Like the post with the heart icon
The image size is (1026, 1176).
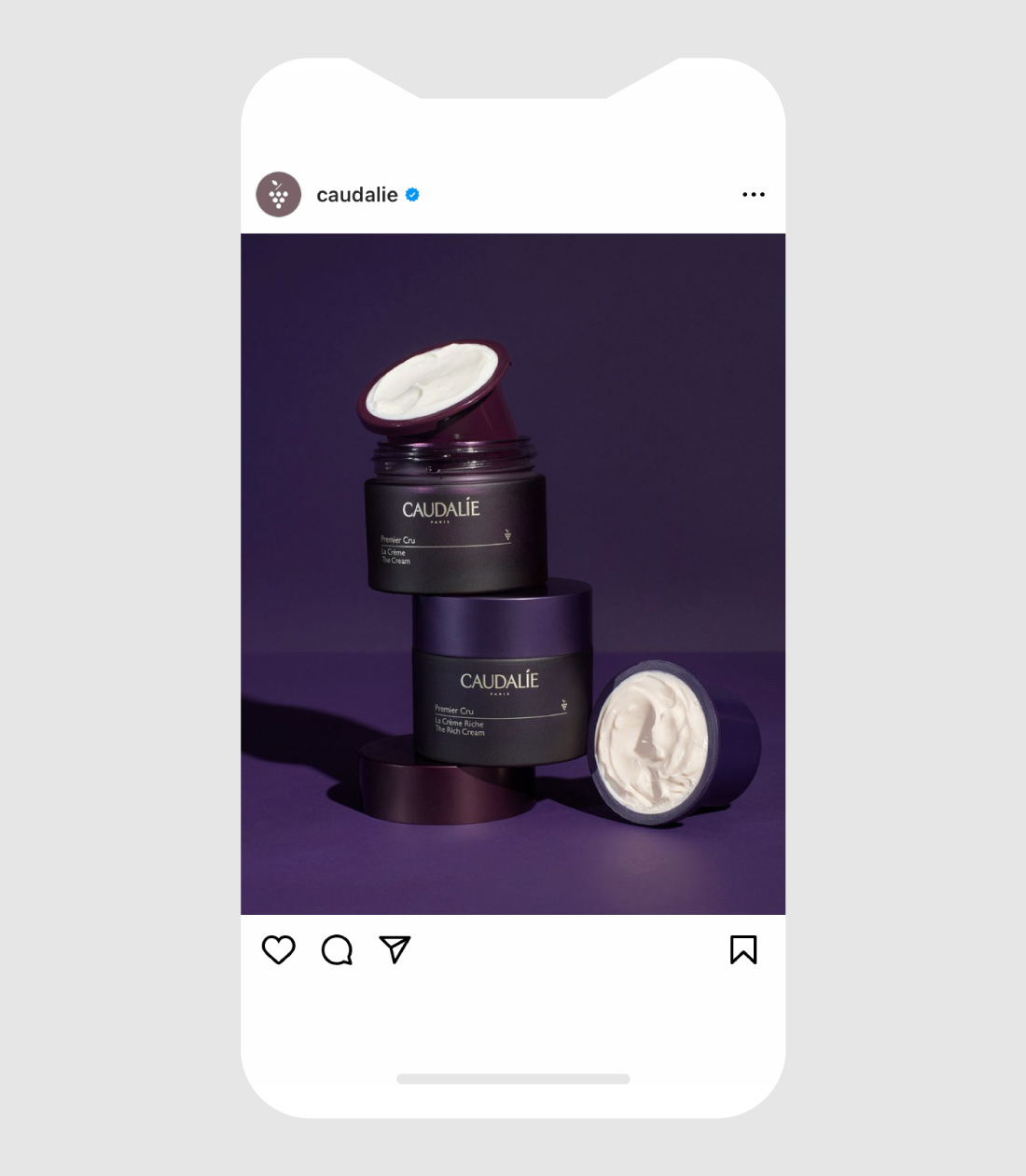[x=278, y=949]
